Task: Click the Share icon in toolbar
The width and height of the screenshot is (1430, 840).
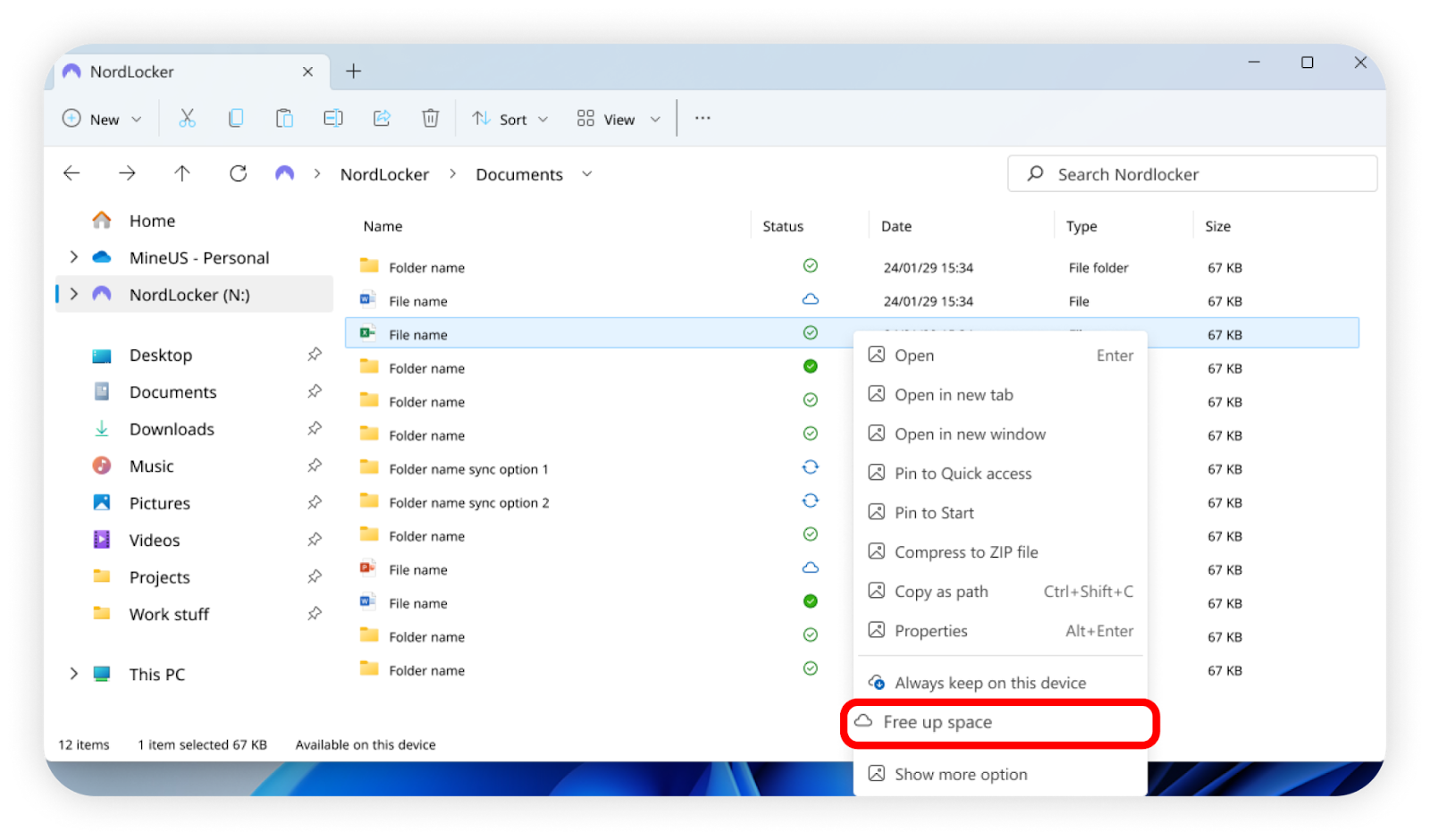Action: 382,118
